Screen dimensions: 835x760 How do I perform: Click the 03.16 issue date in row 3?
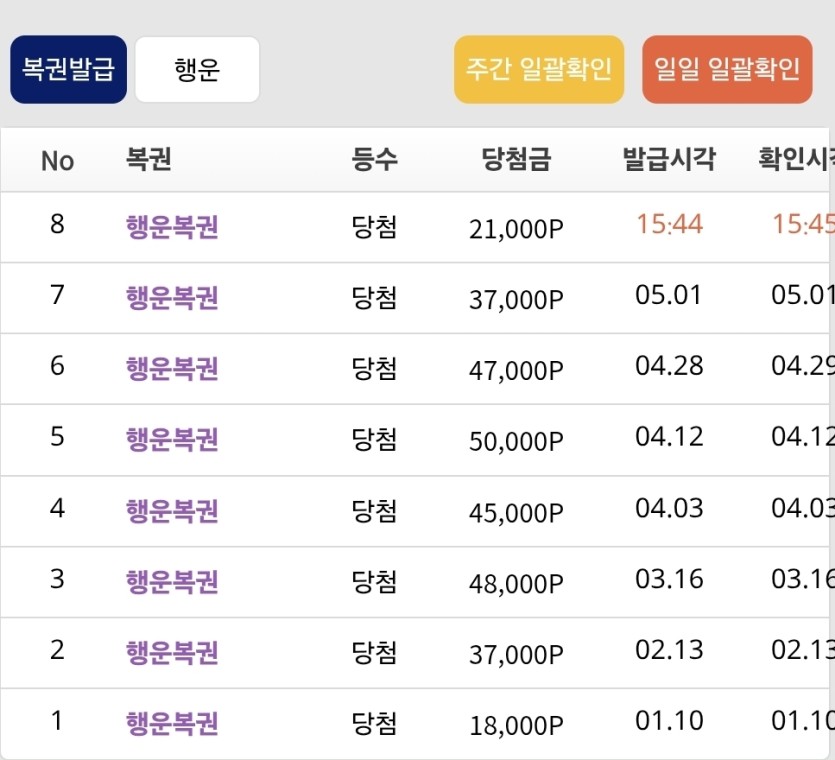pos(669,579)
